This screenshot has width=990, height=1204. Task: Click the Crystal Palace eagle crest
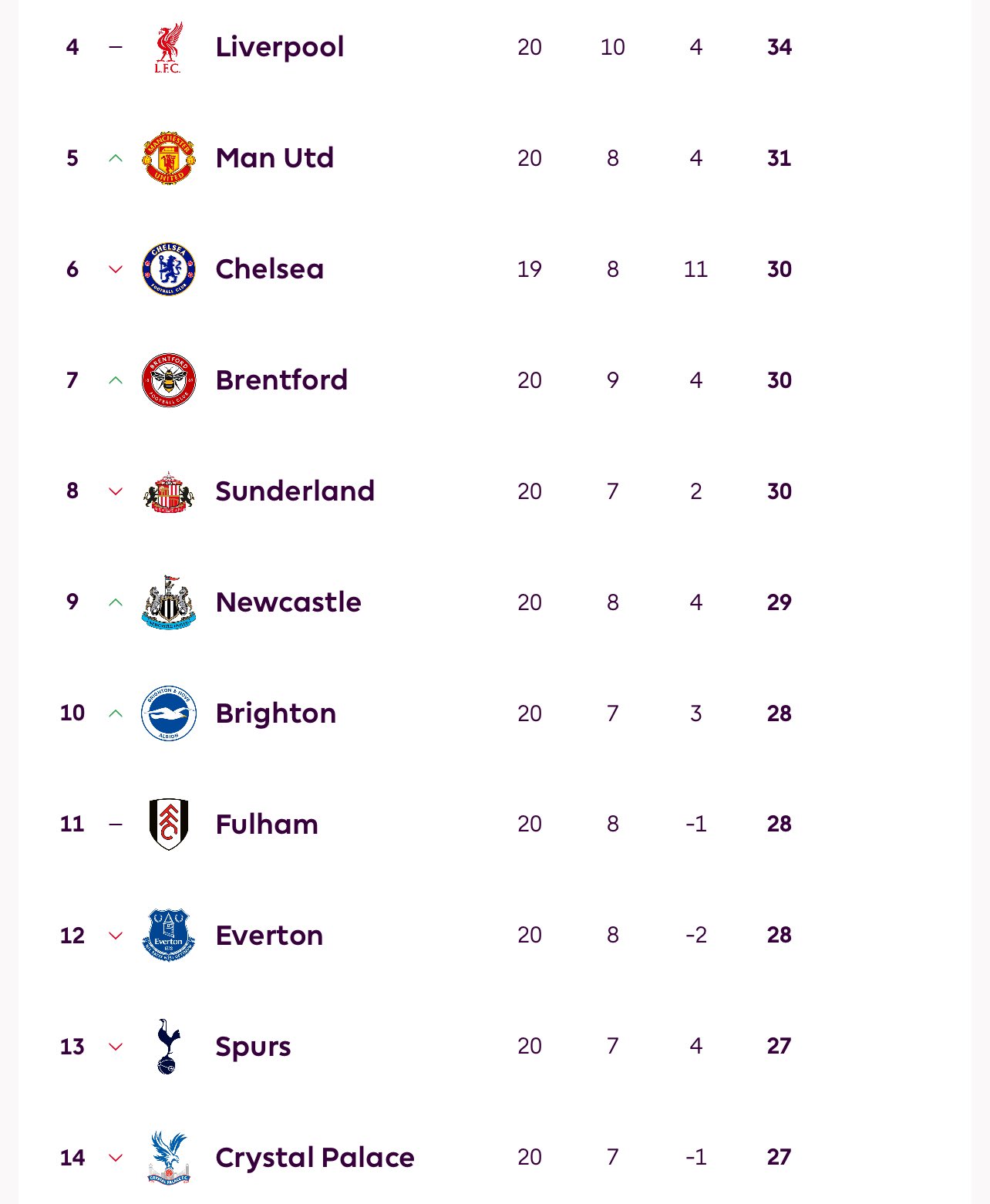pos(169,1158)
